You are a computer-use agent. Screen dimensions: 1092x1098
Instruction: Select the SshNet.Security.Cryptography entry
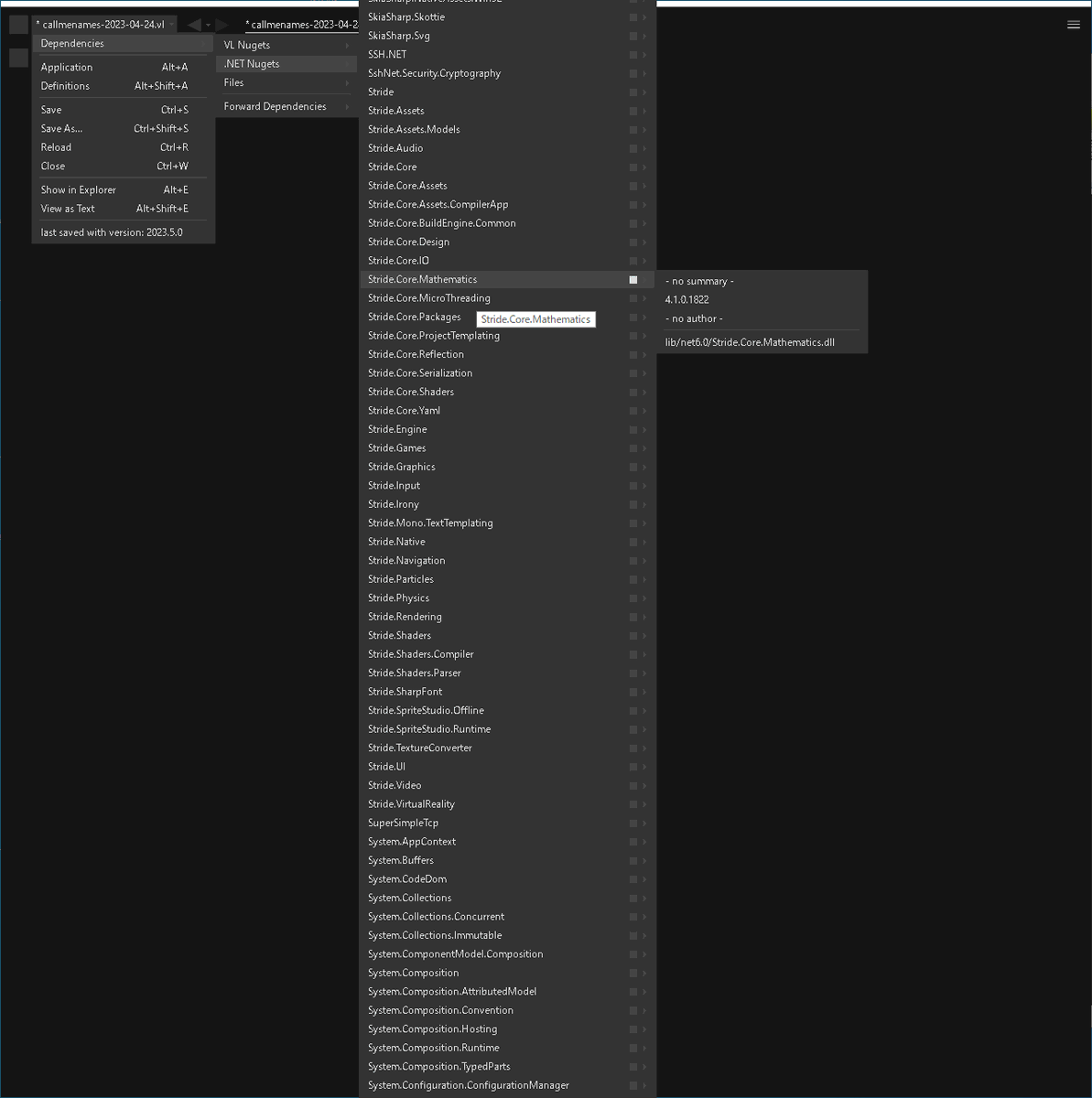(508, 73)
